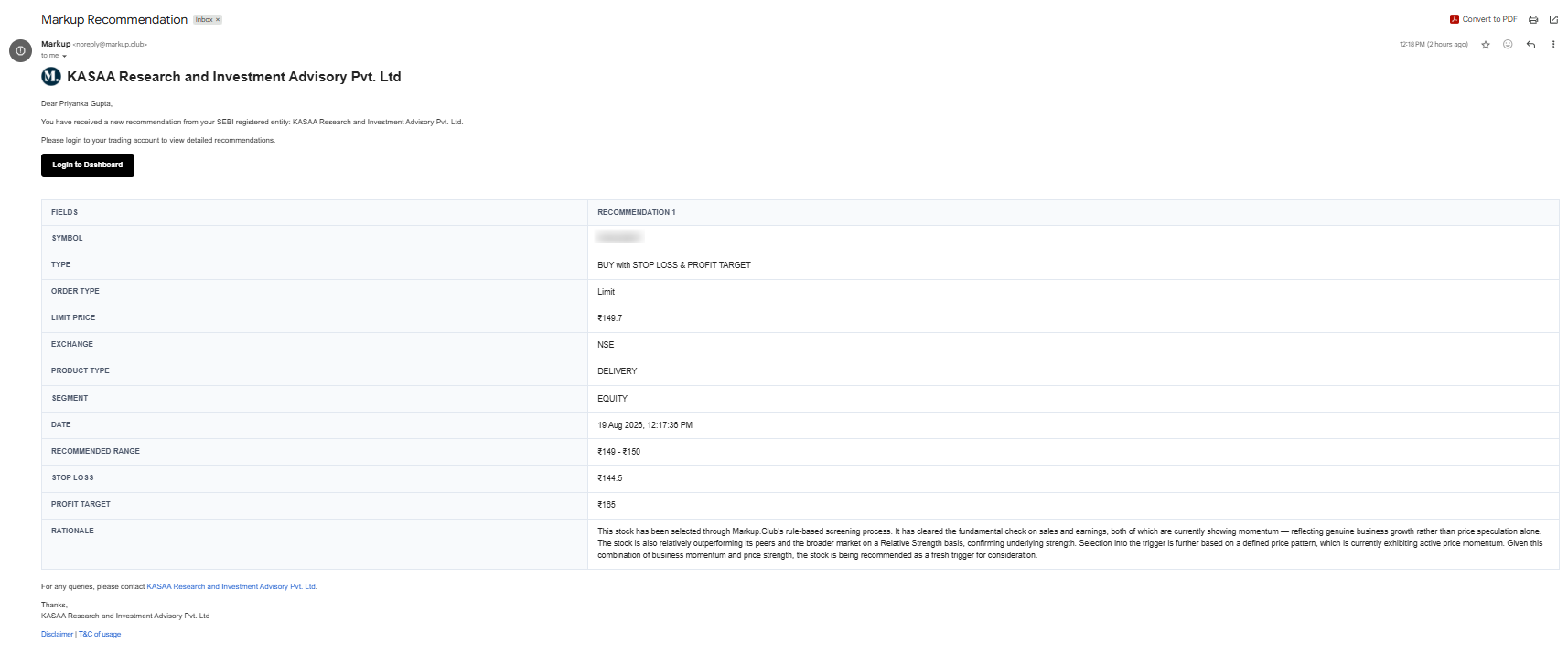Remove the Inbox label with its x
The image size is (1568, 654).
click(x=218, y=19)
